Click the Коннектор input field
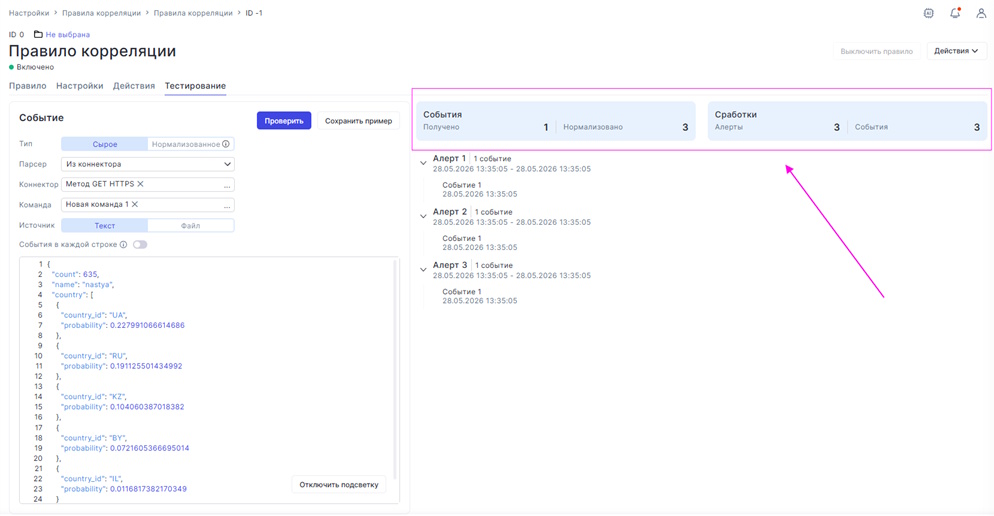Image resolution: width=994 pixels, height=516 pixels. tap(148, 184)
